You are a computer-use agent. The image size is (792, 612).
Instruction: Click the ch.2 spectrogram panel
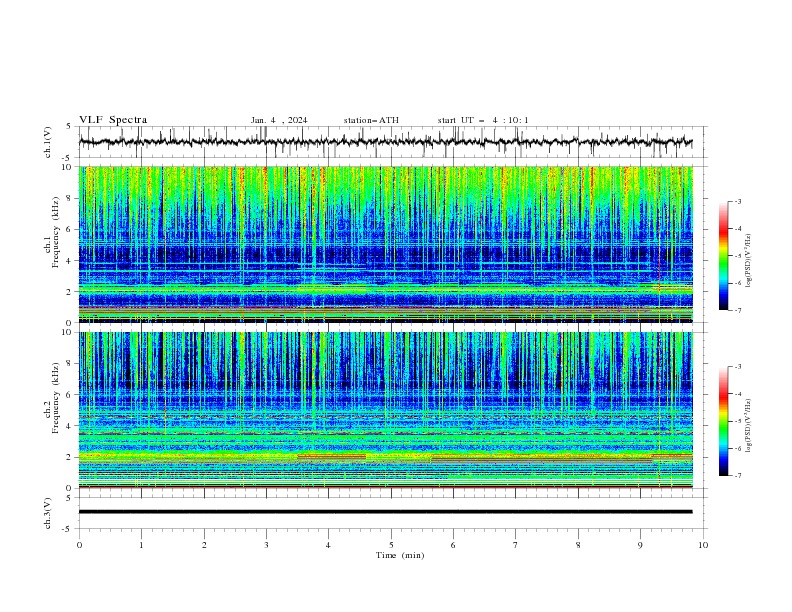[385, 410]
